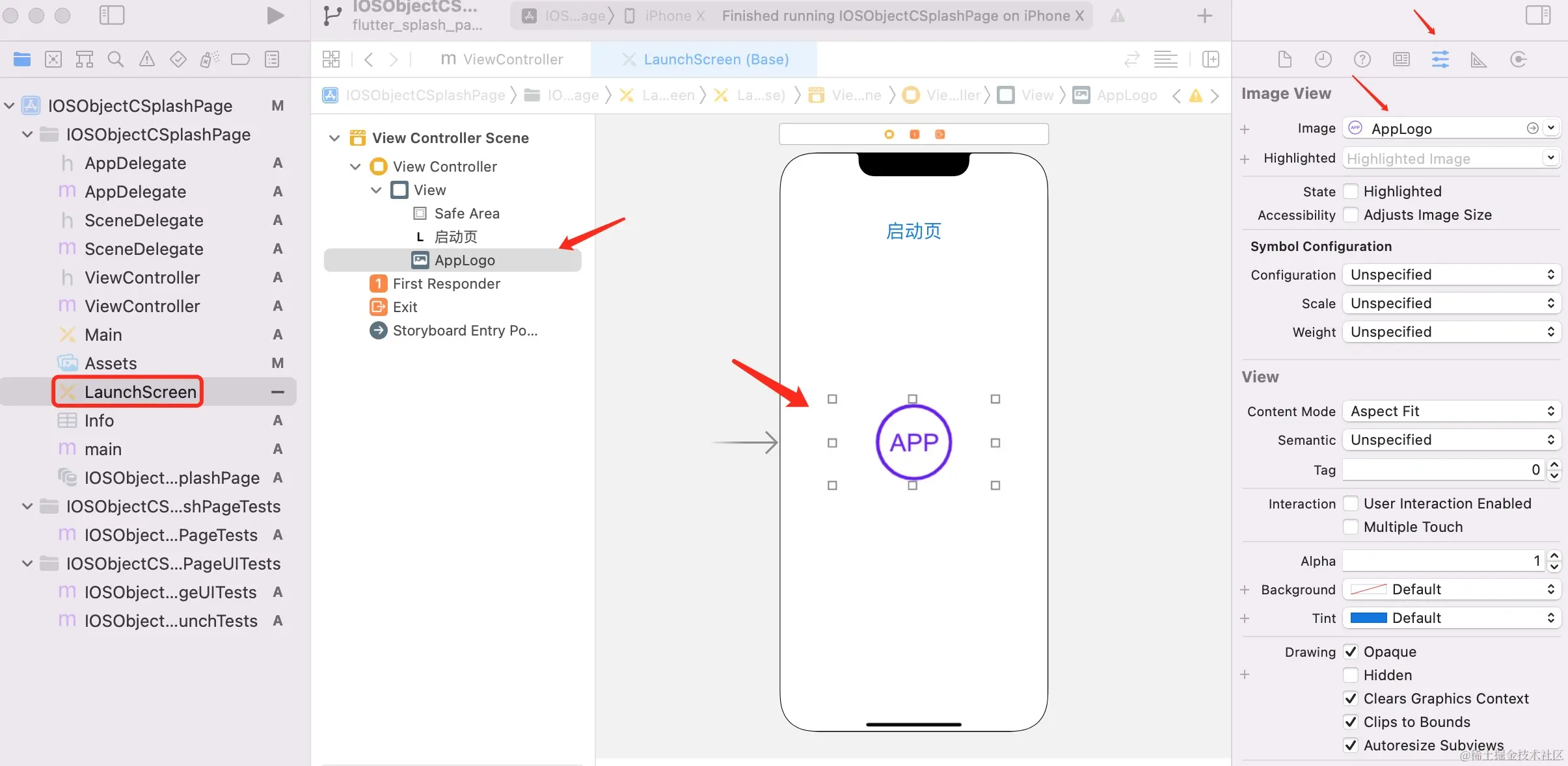Select Assets in the project navigator
Screen dimensions: 1568x766
[111, 363]
